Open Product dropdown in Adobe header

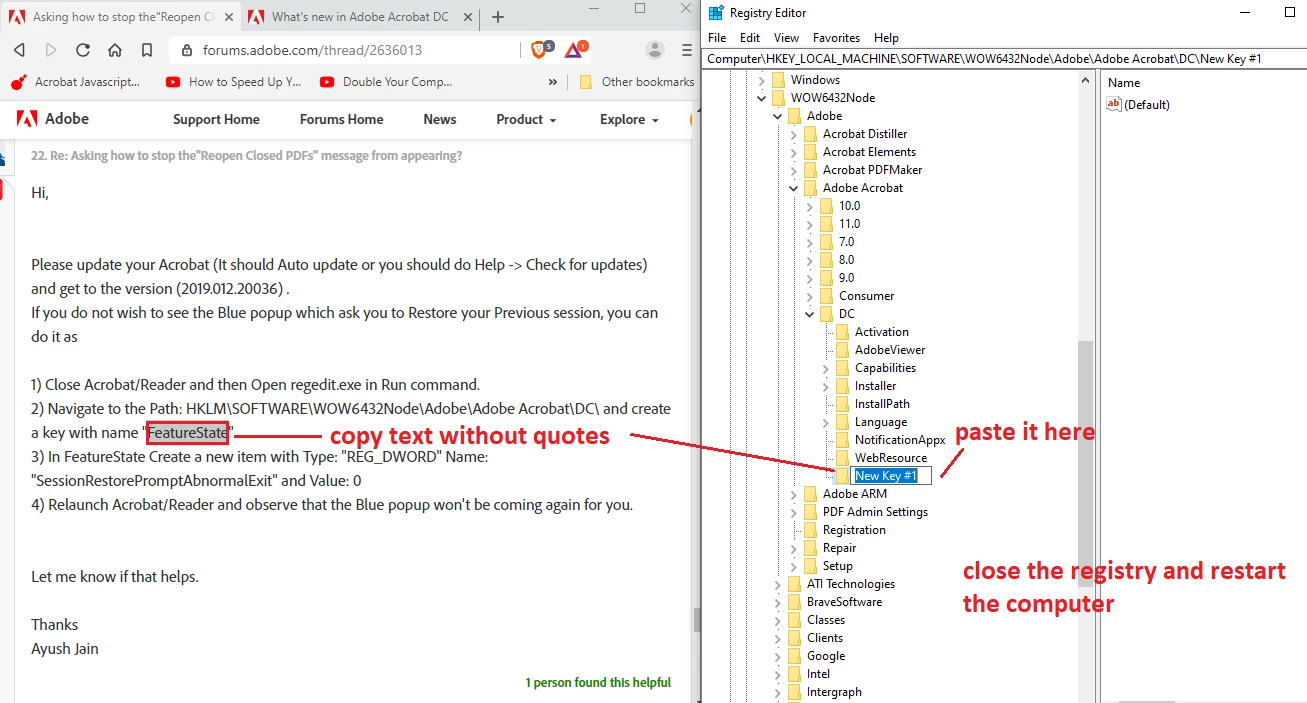coord(526,119)
